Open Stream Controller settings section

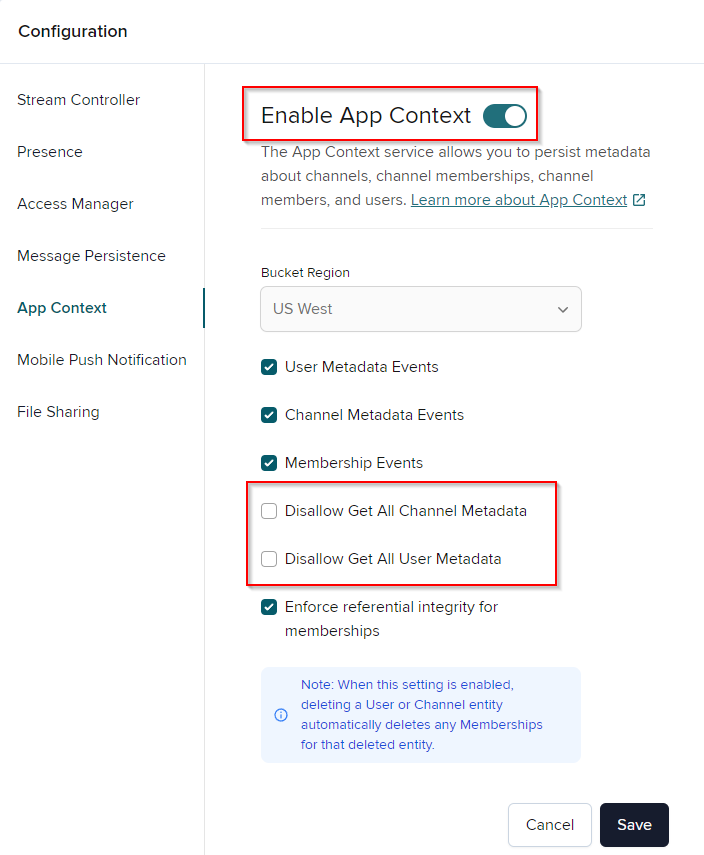click(x=78, y=100)
